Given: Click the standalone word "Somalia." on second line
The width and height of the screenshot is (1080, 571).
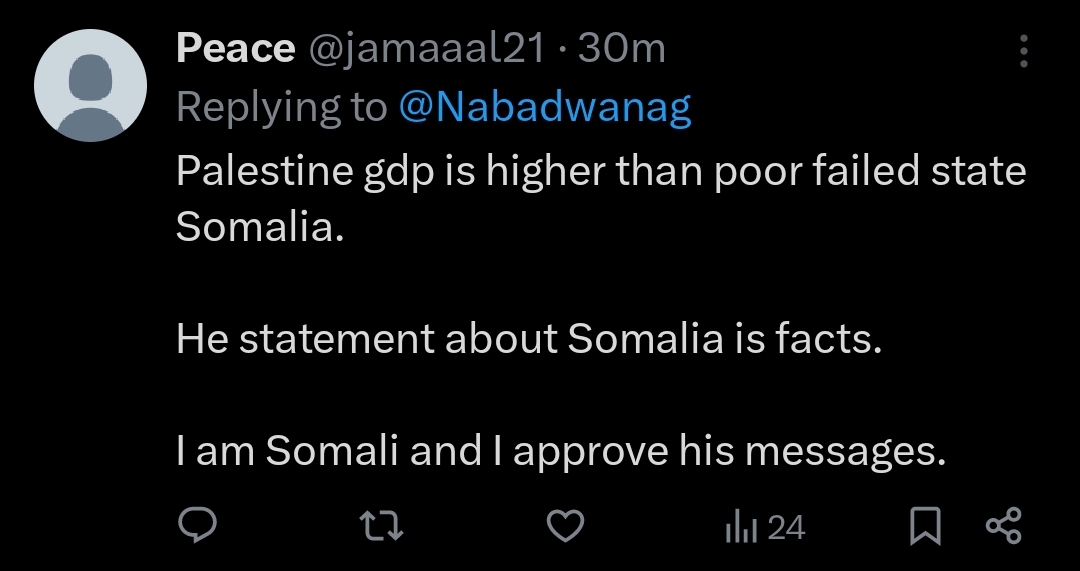Looking at the screenshot, I should [260, 227].
